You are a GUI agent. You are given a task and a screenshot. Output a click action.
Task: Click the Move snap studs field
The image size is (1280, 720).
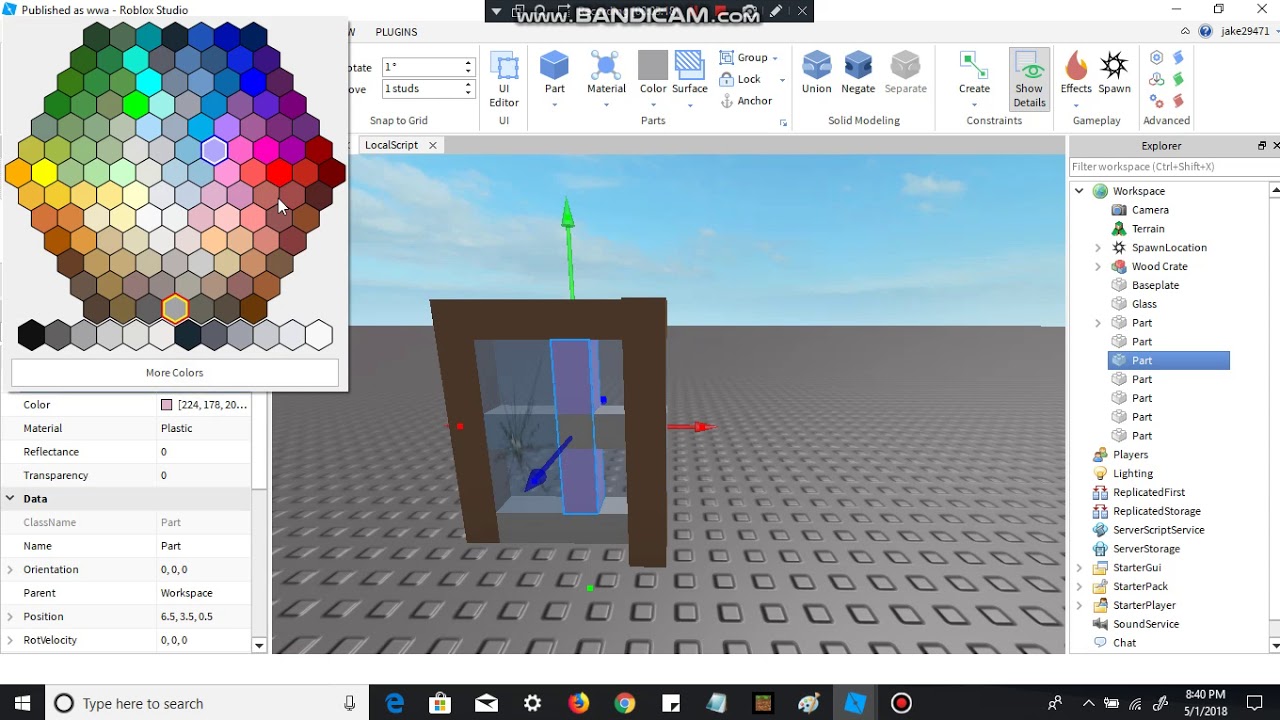click(x=422, y=88)
